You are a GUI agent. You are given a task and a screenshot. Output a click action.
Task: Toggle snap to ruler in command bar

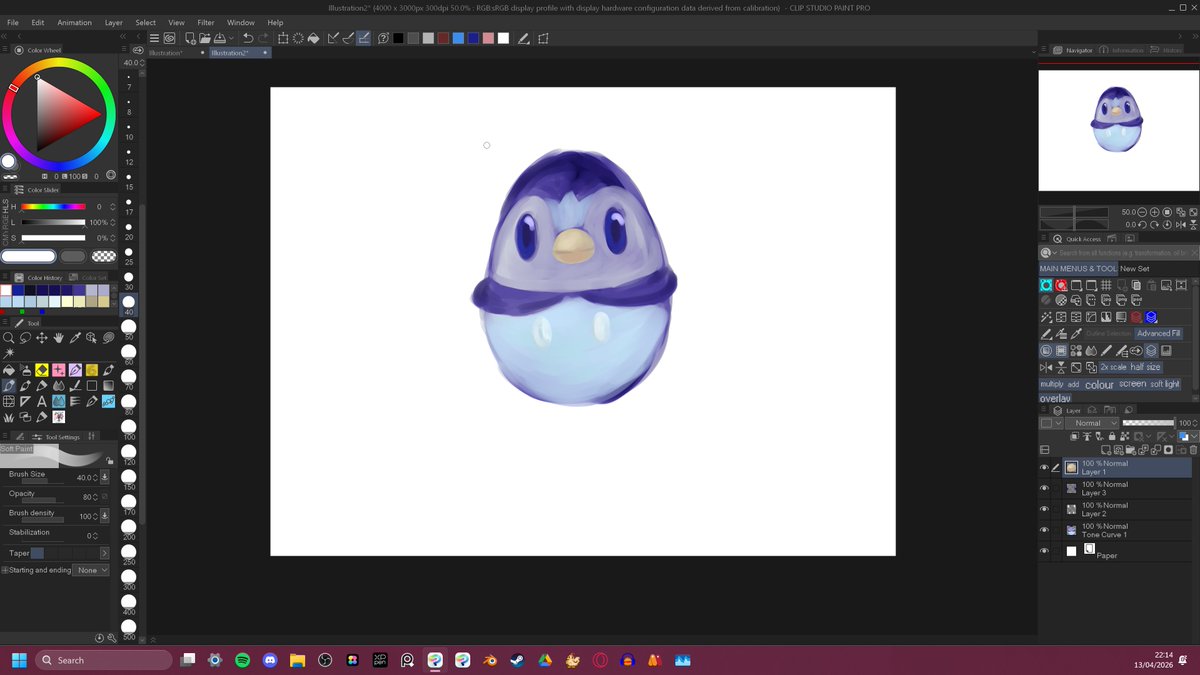(x=334, y=39)
